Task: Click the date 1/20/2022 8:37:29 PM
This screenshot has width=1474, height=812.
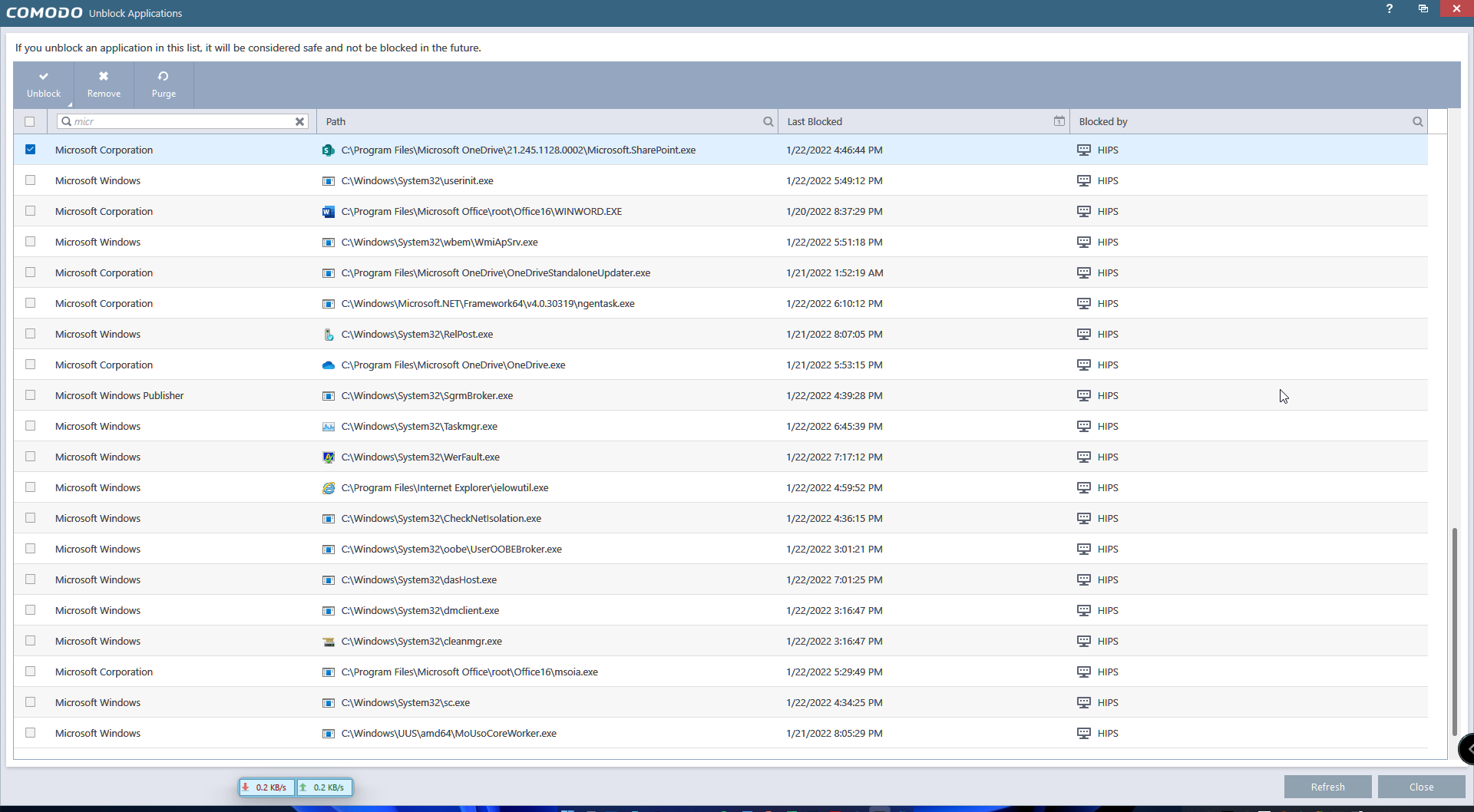Action: tap(834, 212)
